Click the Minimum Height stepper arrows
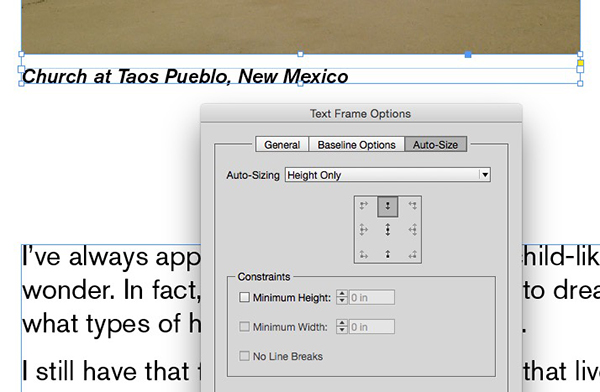Screen dimensions: 600x392 (342, 297)
